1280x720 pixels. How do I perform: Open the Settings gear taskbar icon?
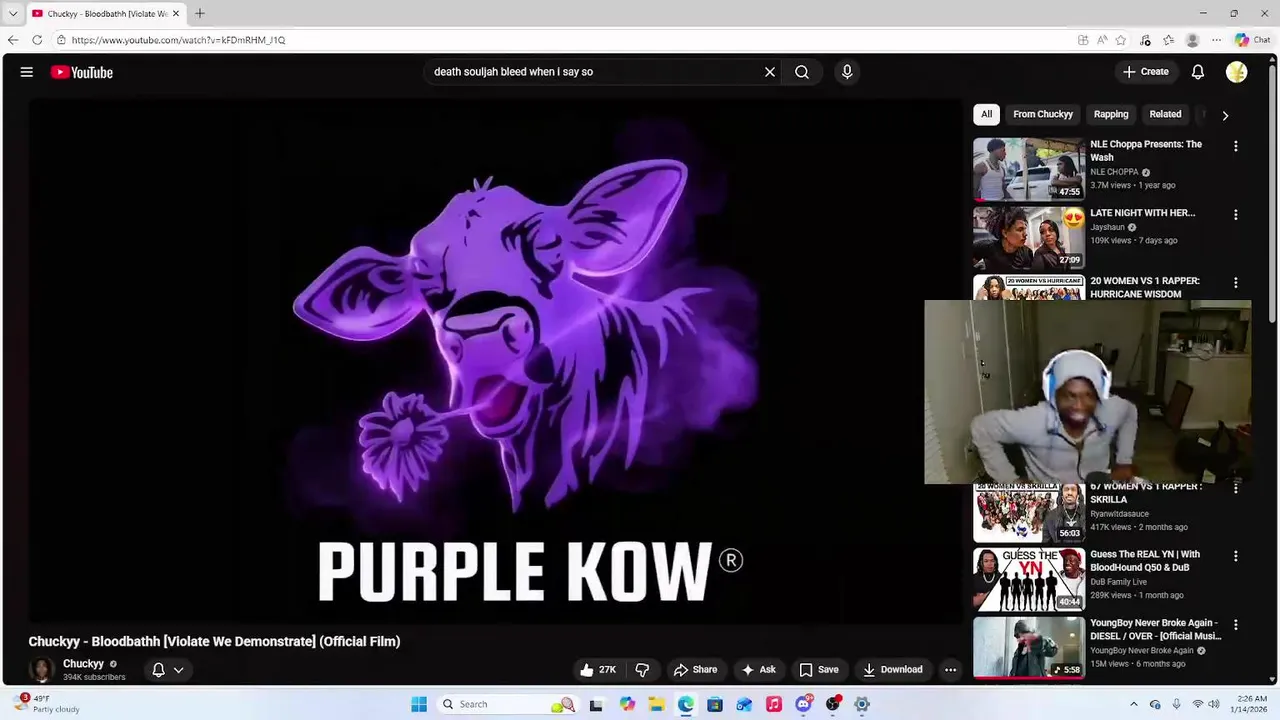(862, 704)
